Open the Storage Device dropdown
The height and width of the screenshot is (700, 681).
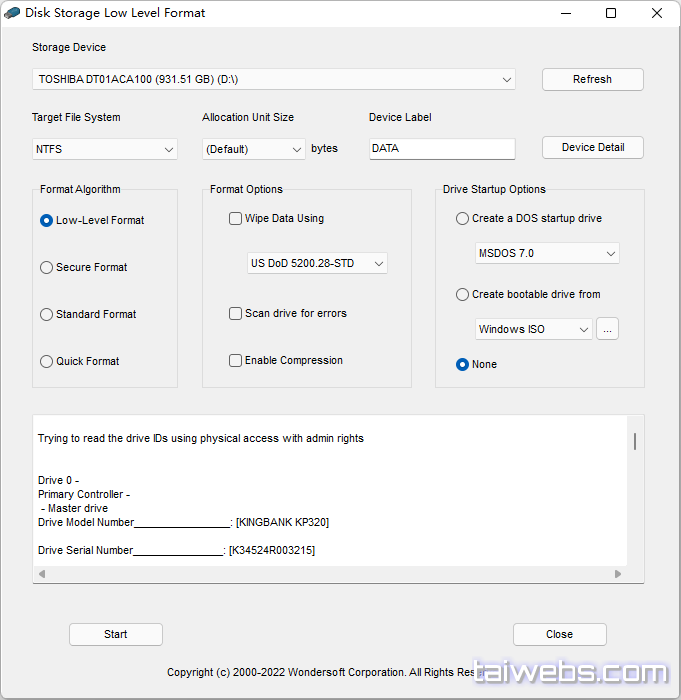click(x=273, y=79)
